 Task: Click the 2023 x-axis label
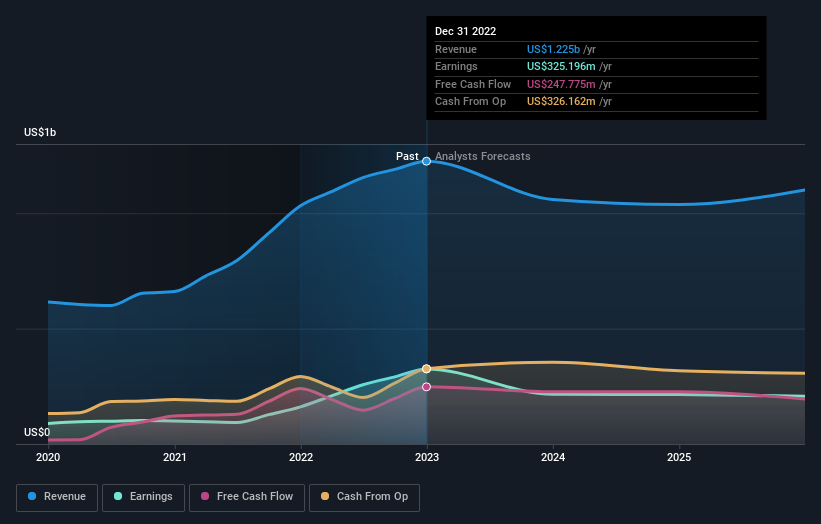pos(427,458)
